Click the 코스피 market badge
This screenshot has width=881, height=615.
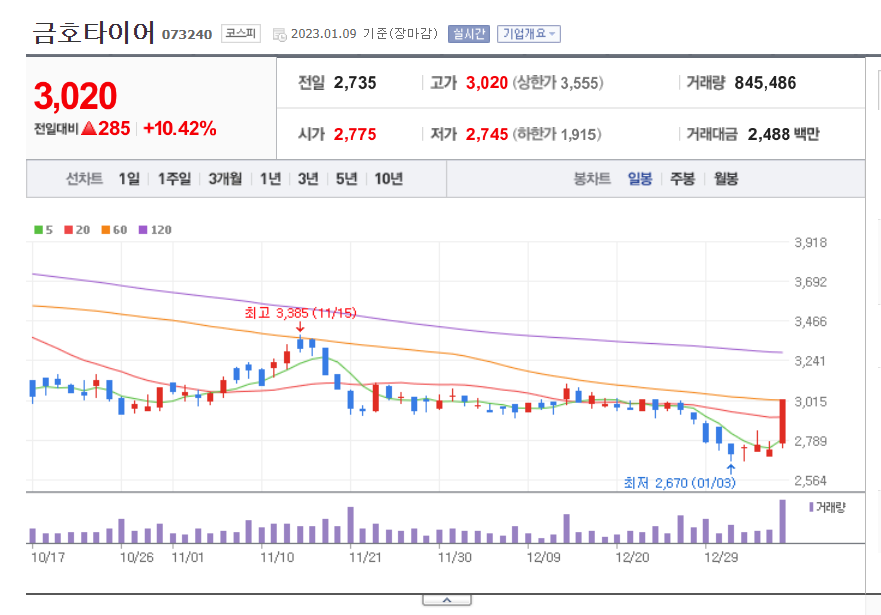pyautogui.click(x=240, y=34)
